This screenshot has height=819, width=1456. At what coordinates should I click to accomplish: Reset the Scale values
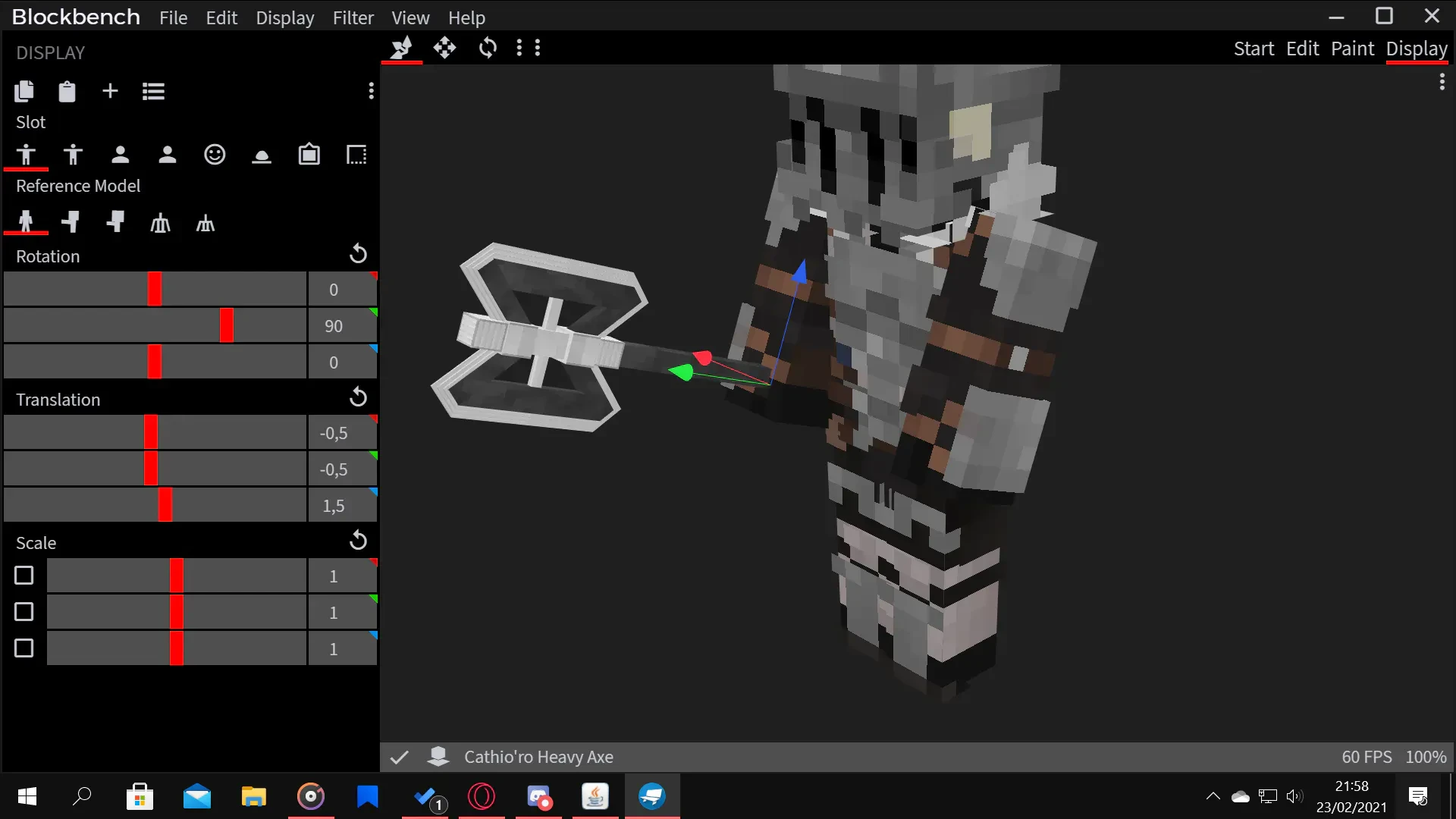click(358, 541)
